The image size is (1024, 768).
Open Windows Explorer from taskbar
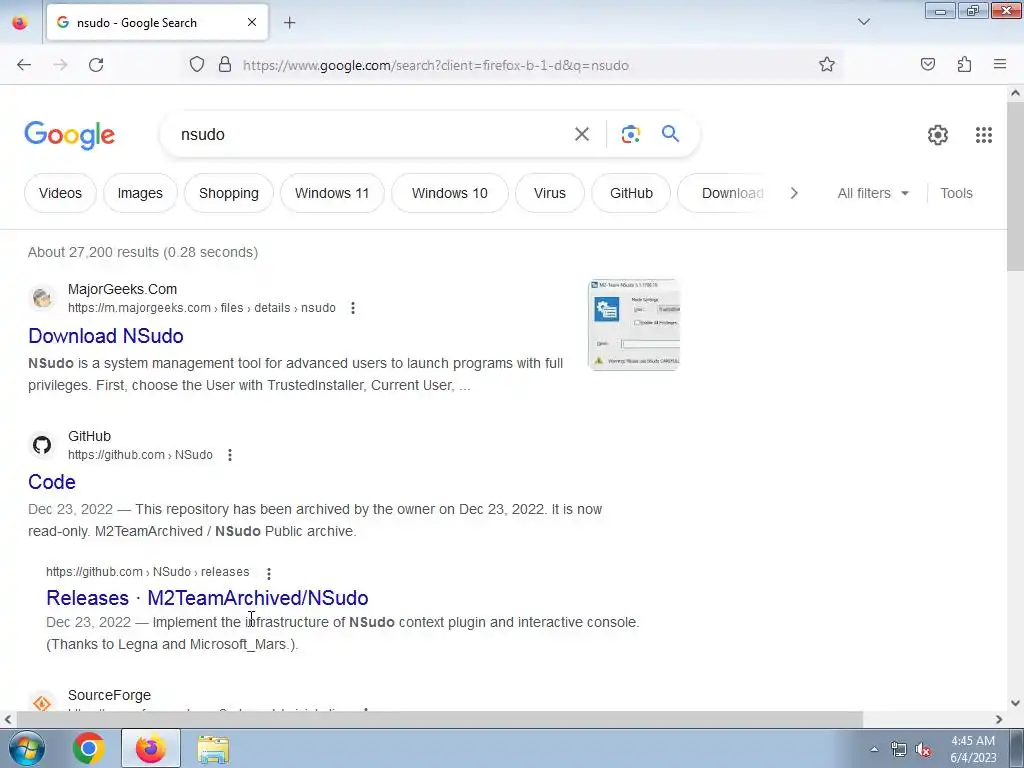(x=213, y=749)
